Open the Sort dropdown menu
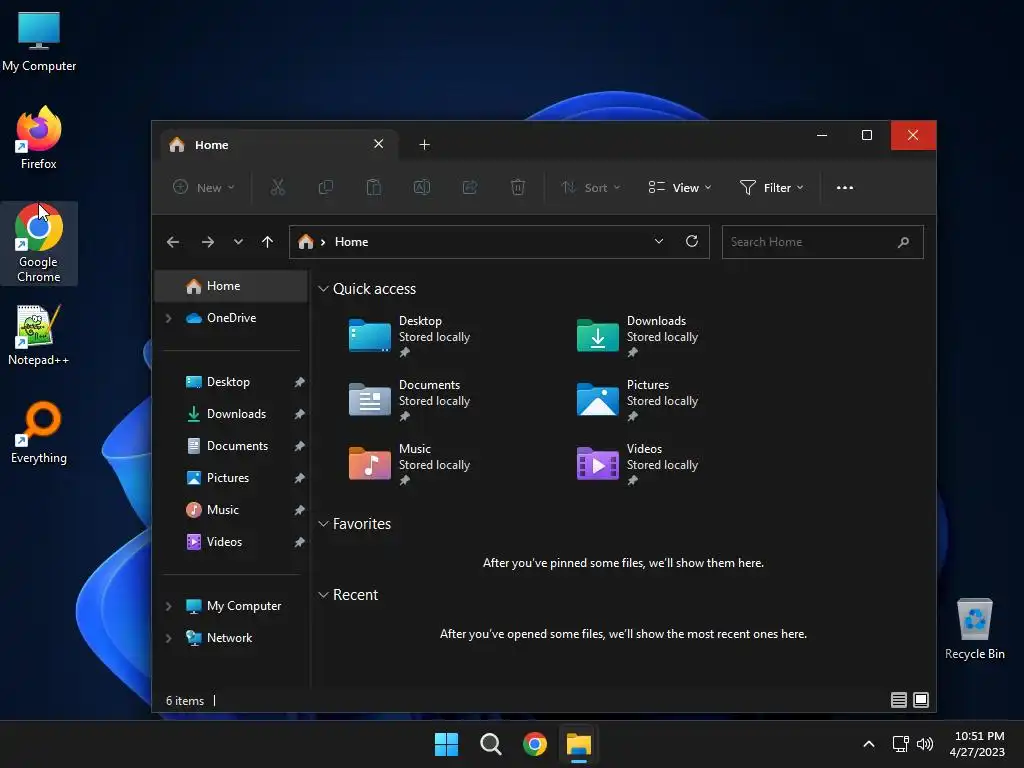This screenshot has height=768, width=1024. click(590, 187)
